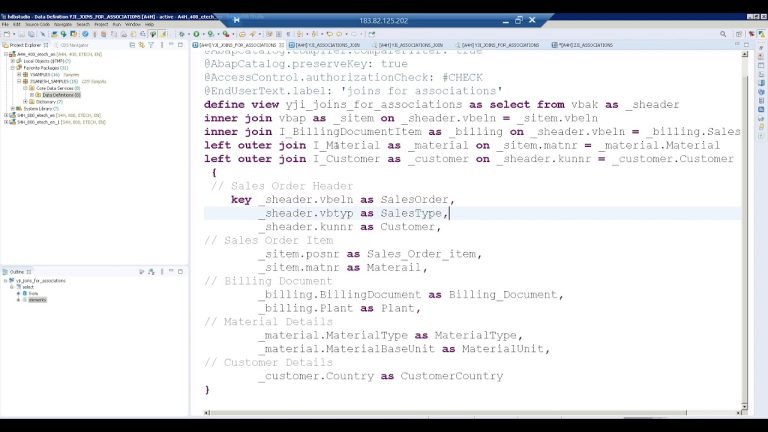Select Data Definitions in Project Explorer
This screenshot has height=432, width=768.
tap(60, 95)
